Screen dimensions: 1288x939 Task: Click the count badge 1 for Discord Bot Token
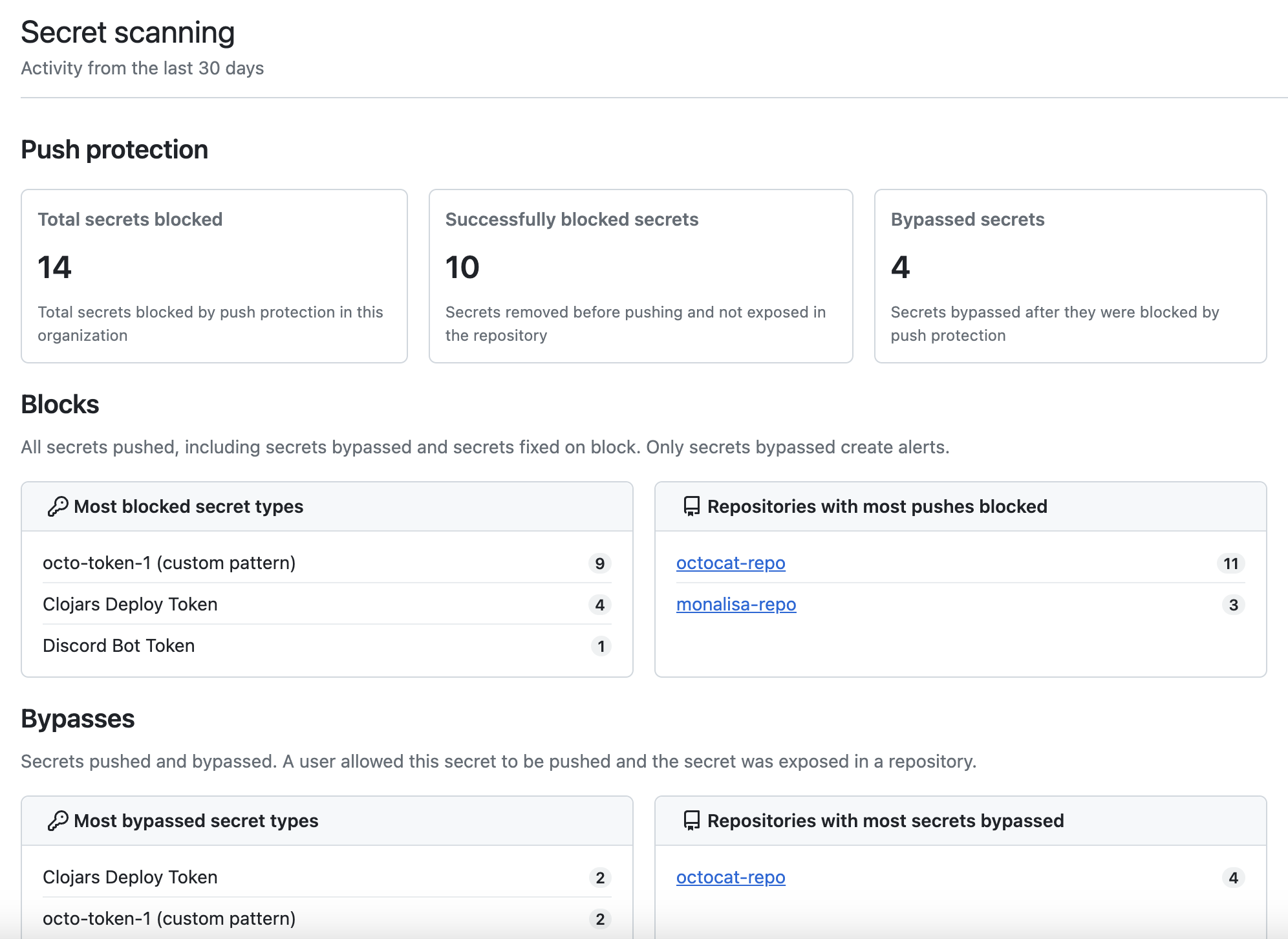point(601,647)
